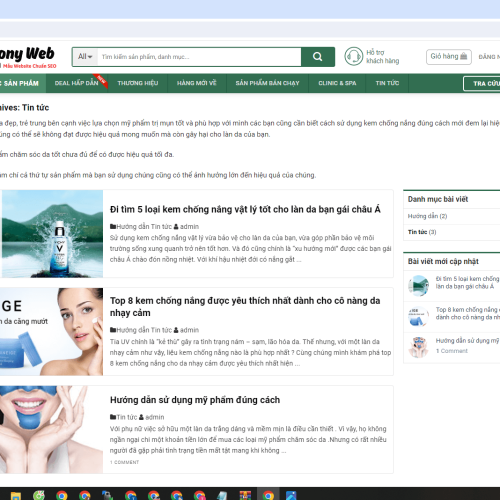This screenshot has width=500, height=500.
Task: Open article Đi tìm 5 loại kem chống nắng
Action: click(245, 209)
